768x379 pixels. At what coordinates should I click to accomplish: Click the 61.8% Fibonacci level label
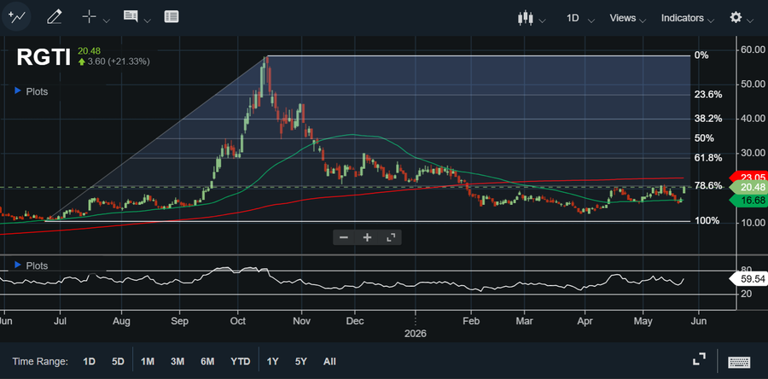[708, 158]
